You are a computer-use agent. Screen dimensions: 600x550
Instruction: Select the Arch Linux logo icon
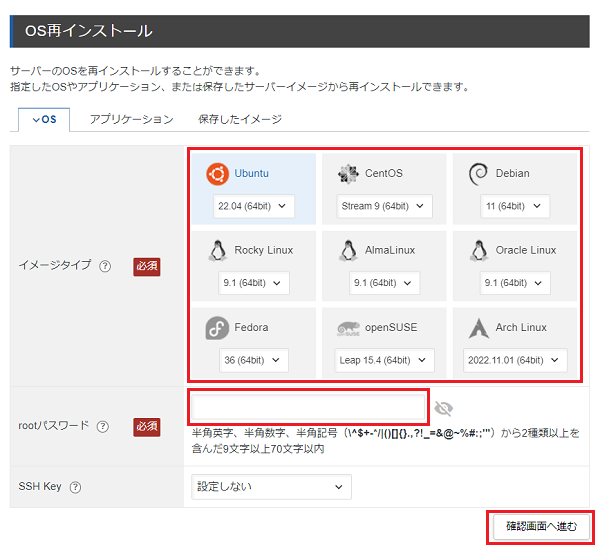[x=479, y=328]
